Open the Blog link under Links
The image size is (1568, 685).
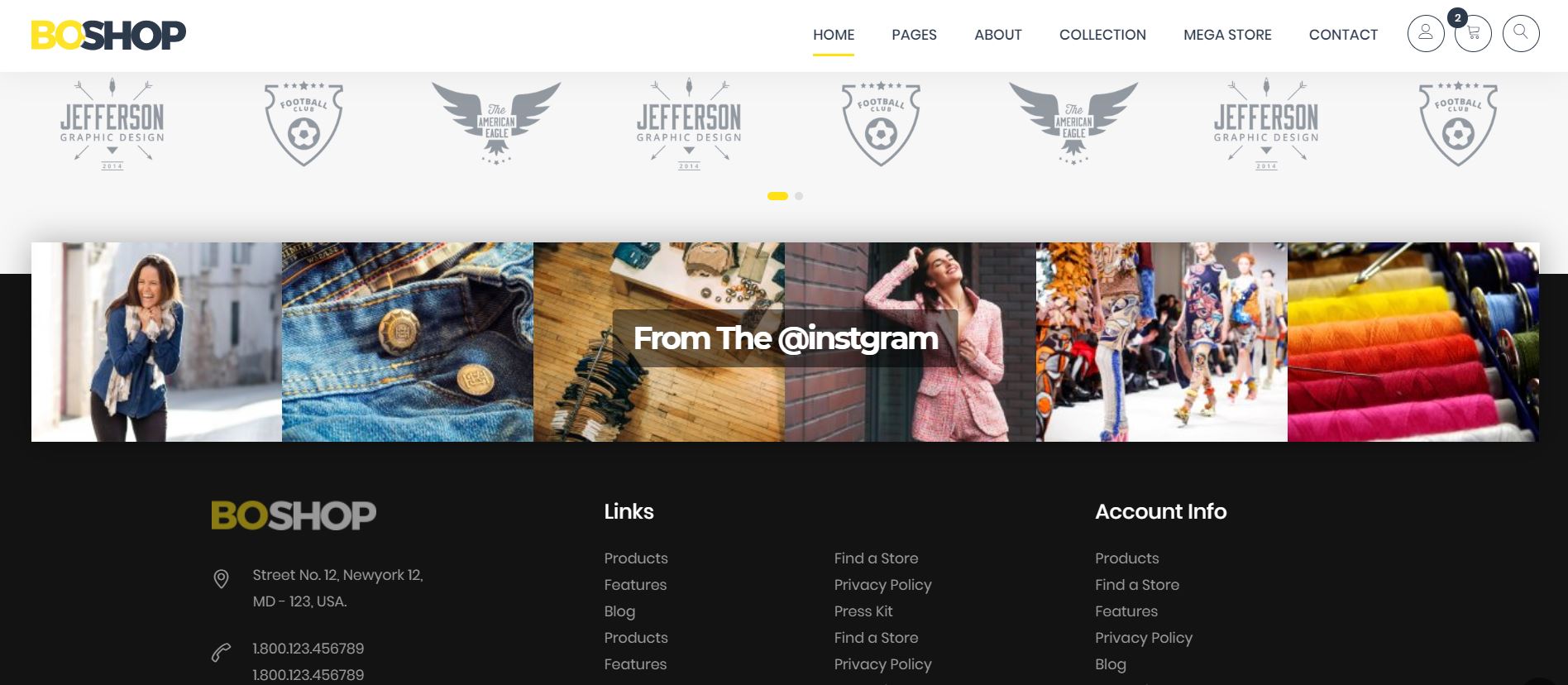(x=619, y=611)
